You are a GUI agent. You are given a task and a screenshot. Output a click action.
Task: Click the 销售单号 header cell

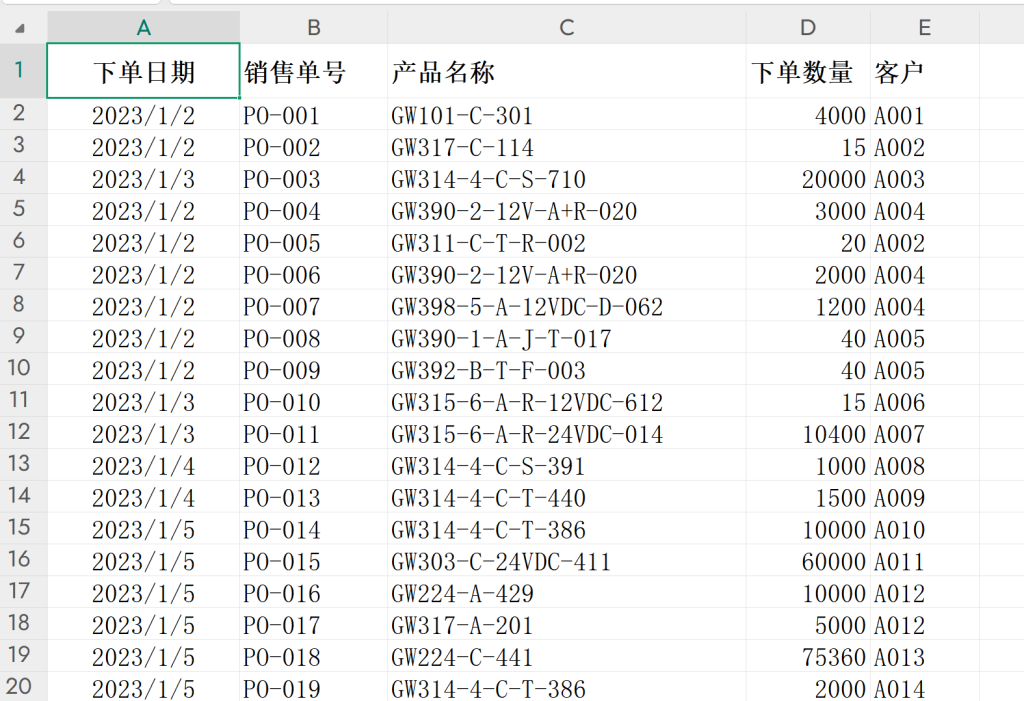(313, 71)
